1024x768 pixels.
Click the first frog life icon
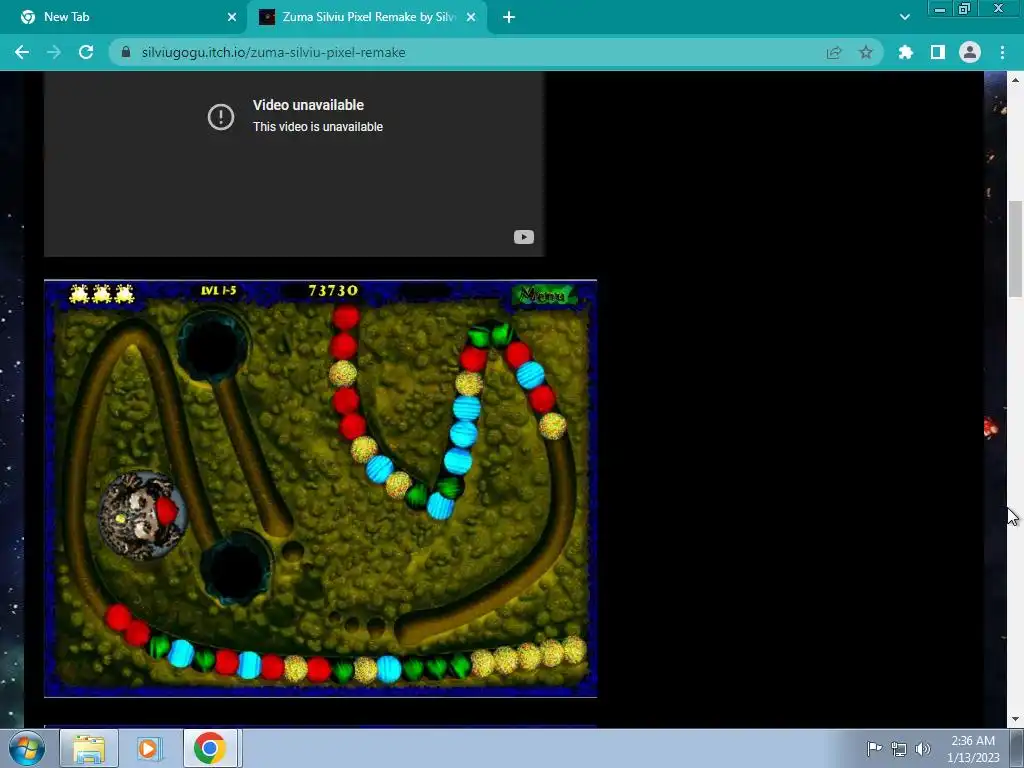[x=79, y=294]
